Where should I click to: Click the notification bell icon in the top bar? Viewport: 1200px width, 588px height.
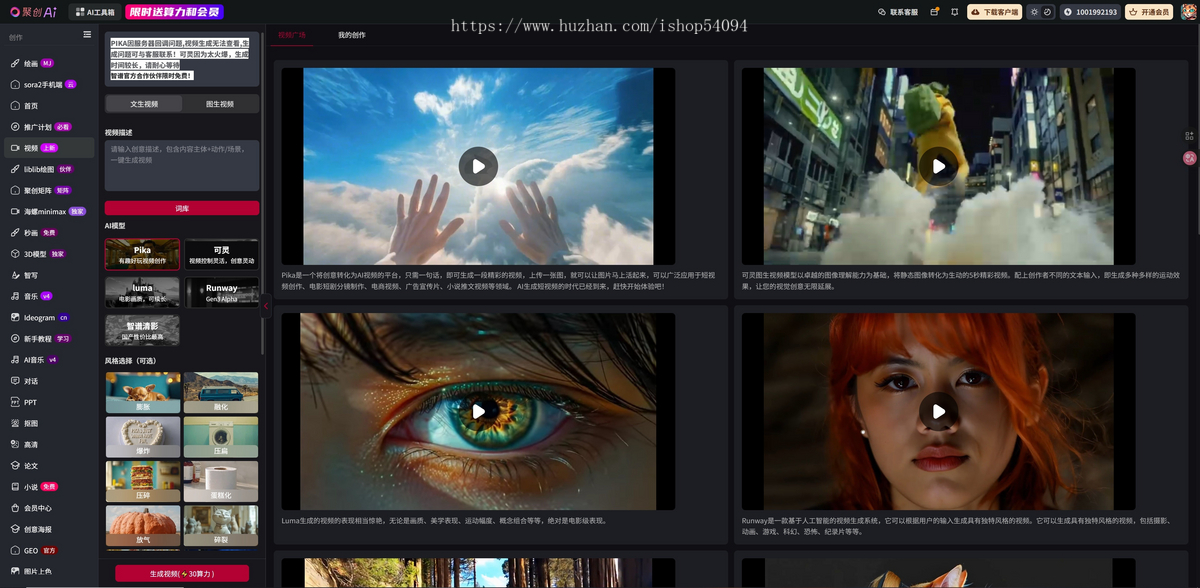coord(954,12)
